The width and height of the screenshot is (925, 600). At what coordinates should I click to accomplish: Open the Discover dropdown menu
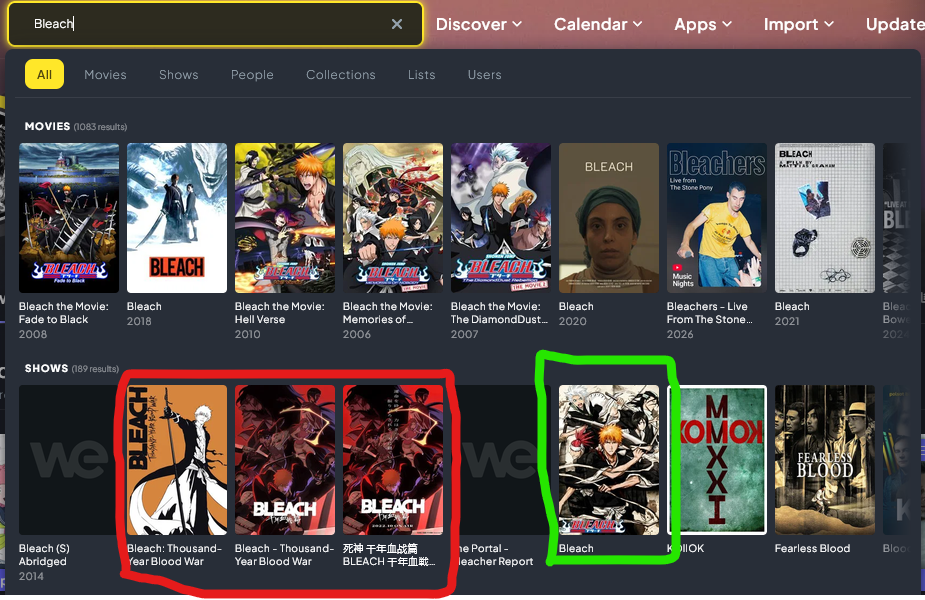479,24
